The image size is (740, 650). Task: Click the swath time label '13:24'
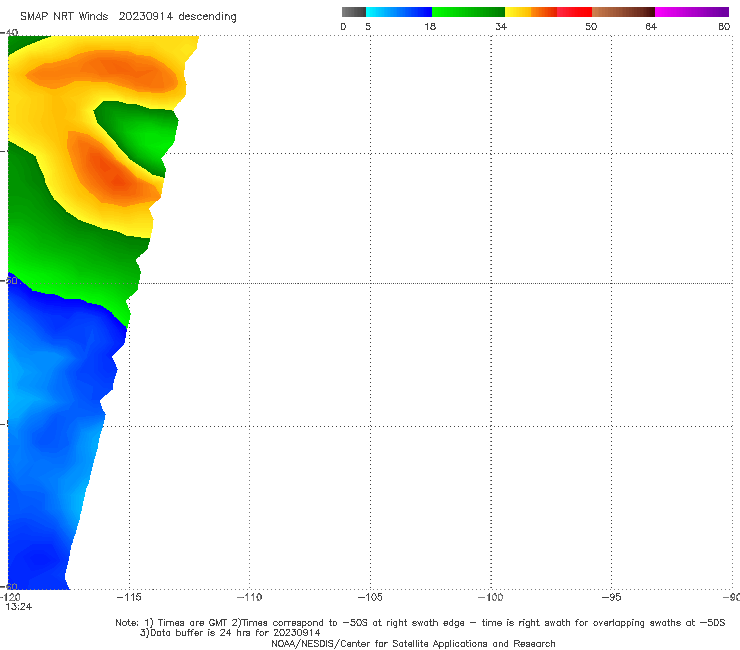pos(19,607)
